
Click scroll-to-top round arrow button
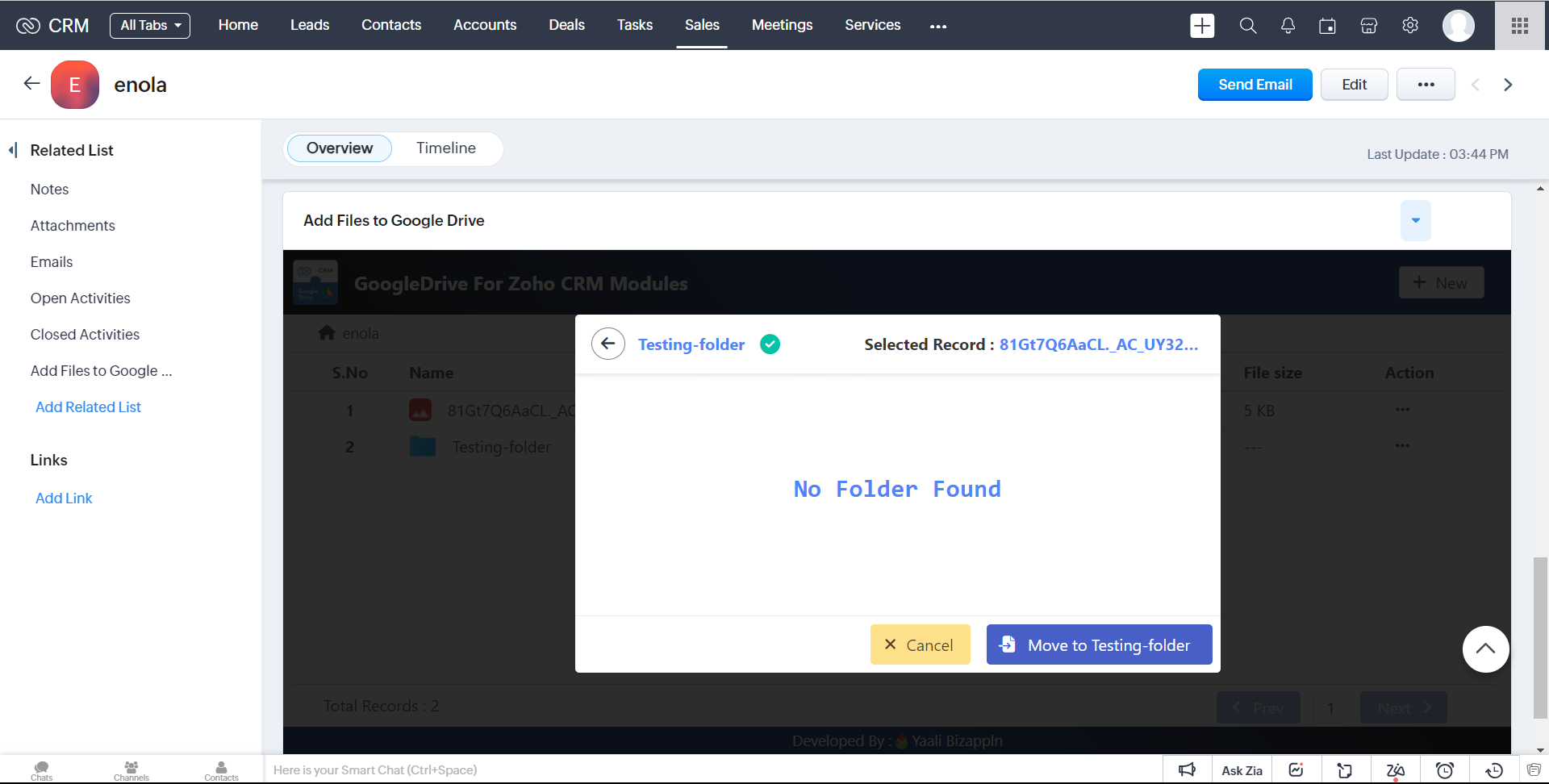coord(1485,649)
